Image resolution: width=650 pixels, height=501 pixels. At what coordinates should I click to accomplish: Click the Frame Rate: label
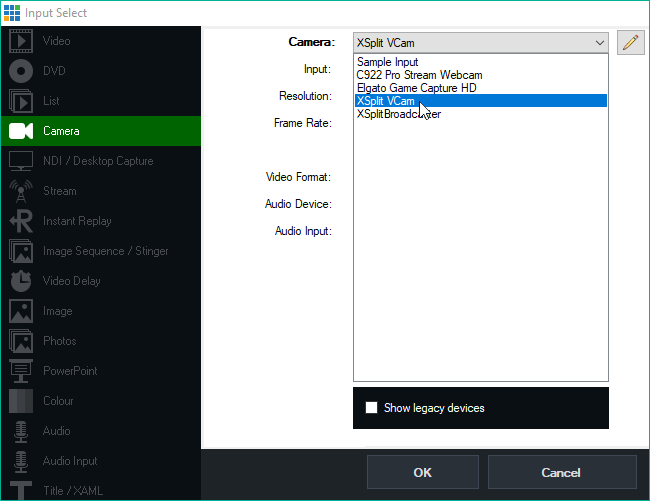coord(303,123)
